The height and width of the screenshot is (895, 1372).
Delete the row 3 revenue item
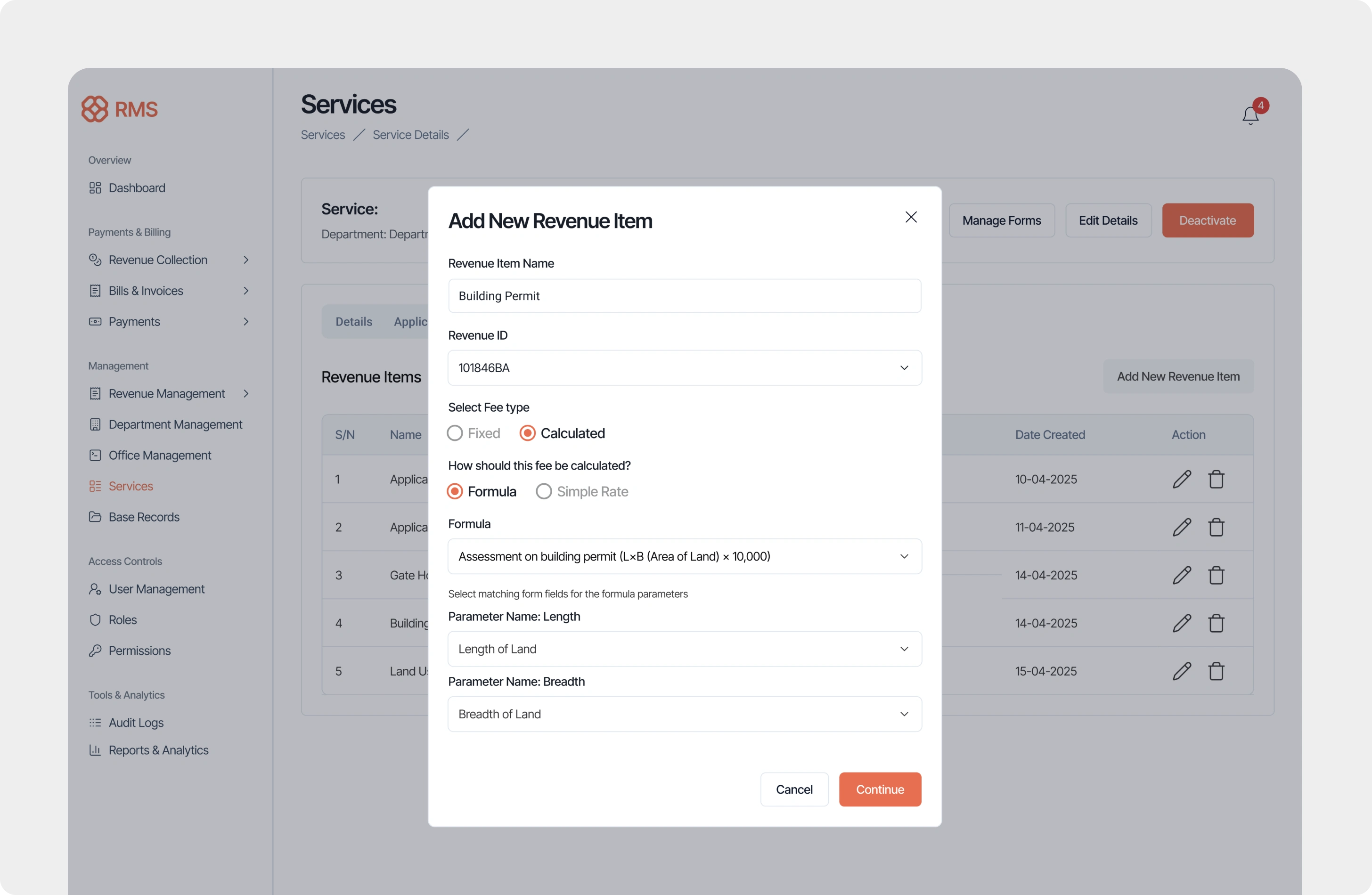point(1216,575)
